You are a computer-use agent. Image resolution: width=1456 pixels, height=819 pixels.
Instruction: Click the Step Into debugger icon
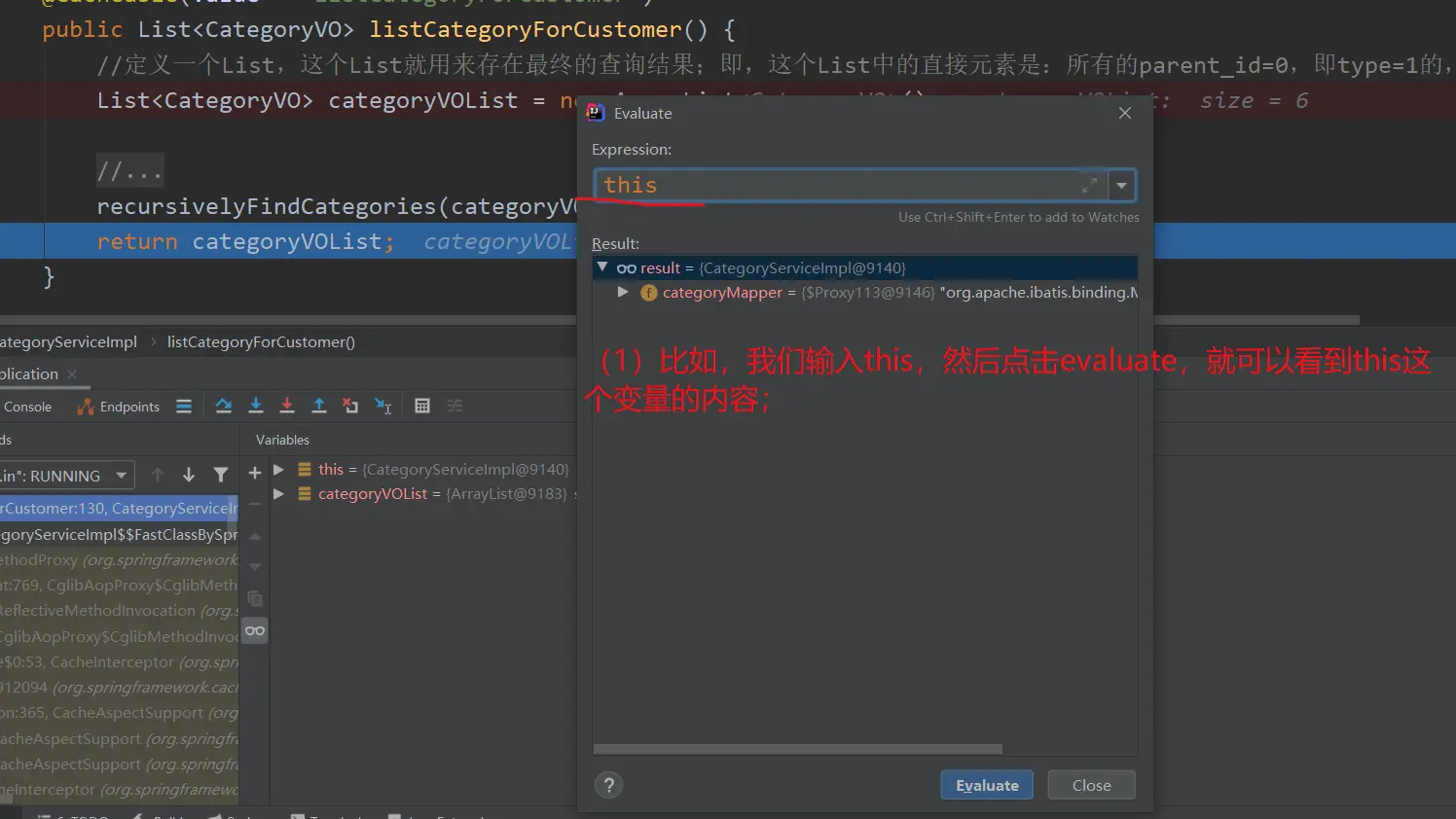256,407
